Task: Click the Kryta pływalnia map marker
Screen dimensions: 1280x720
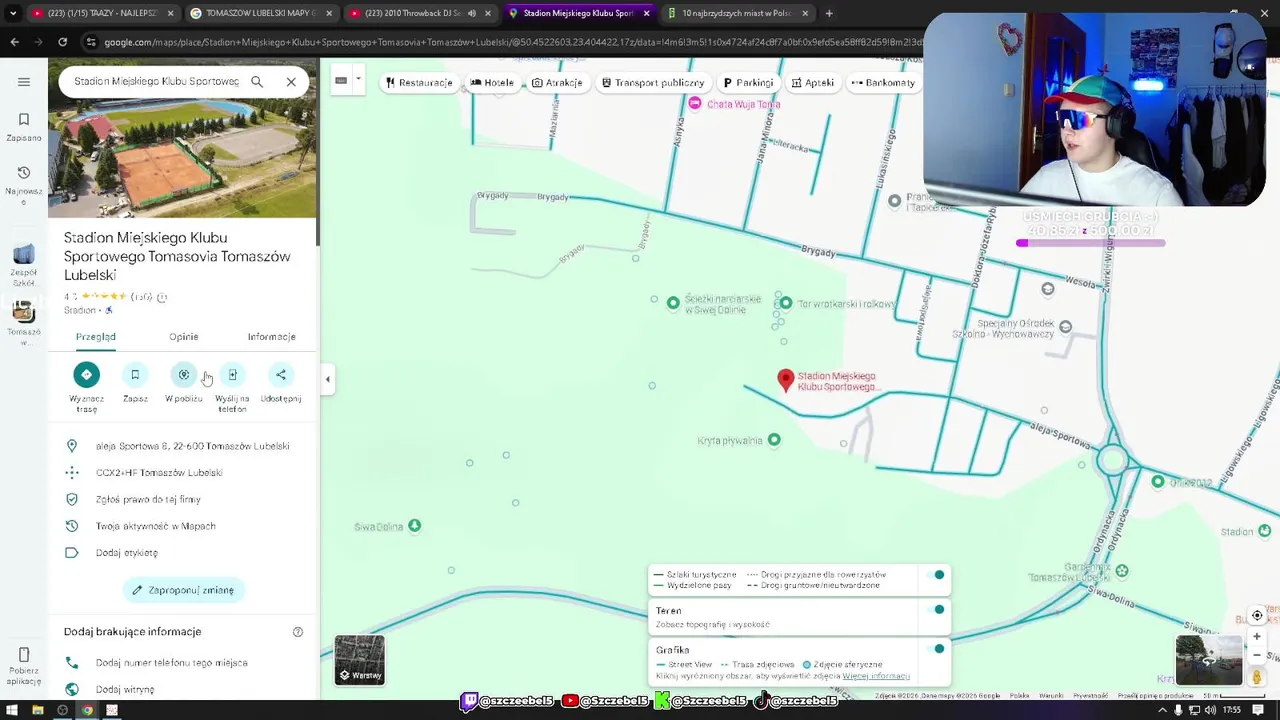Action: click(774, 440)
